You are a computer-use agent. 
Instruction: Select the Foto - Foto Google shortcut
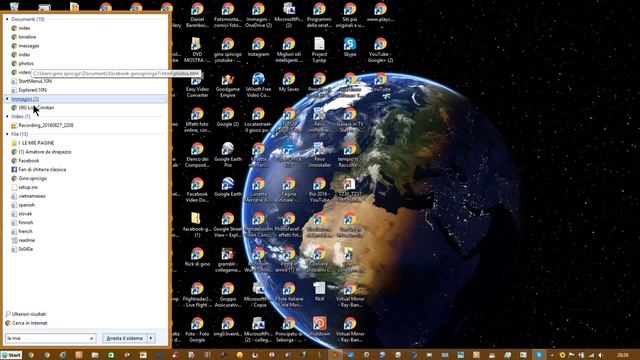pyautogui.click(x=197, y=329)
